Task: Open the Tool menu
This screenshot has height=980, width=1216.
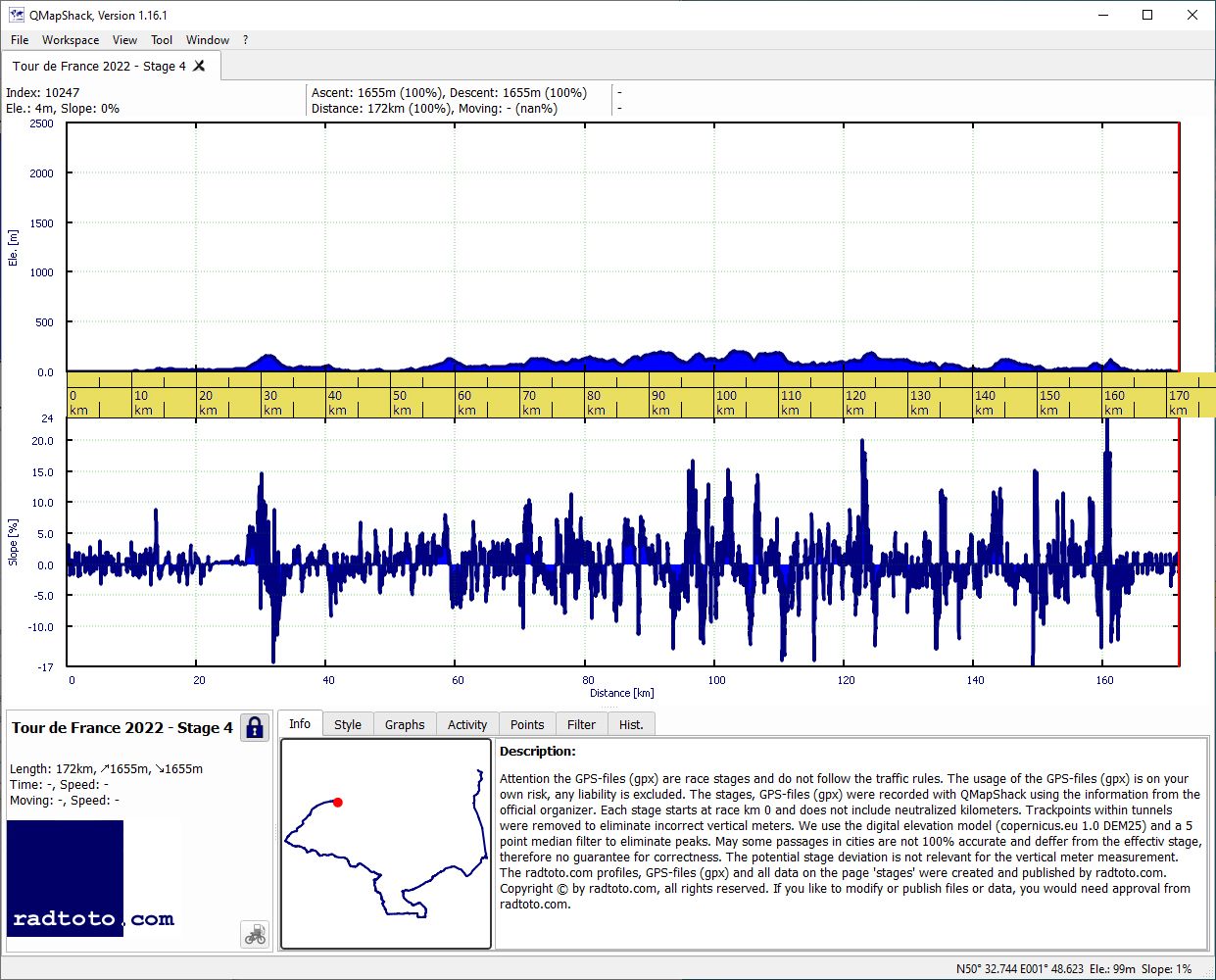Action: [x=162, y=40]
